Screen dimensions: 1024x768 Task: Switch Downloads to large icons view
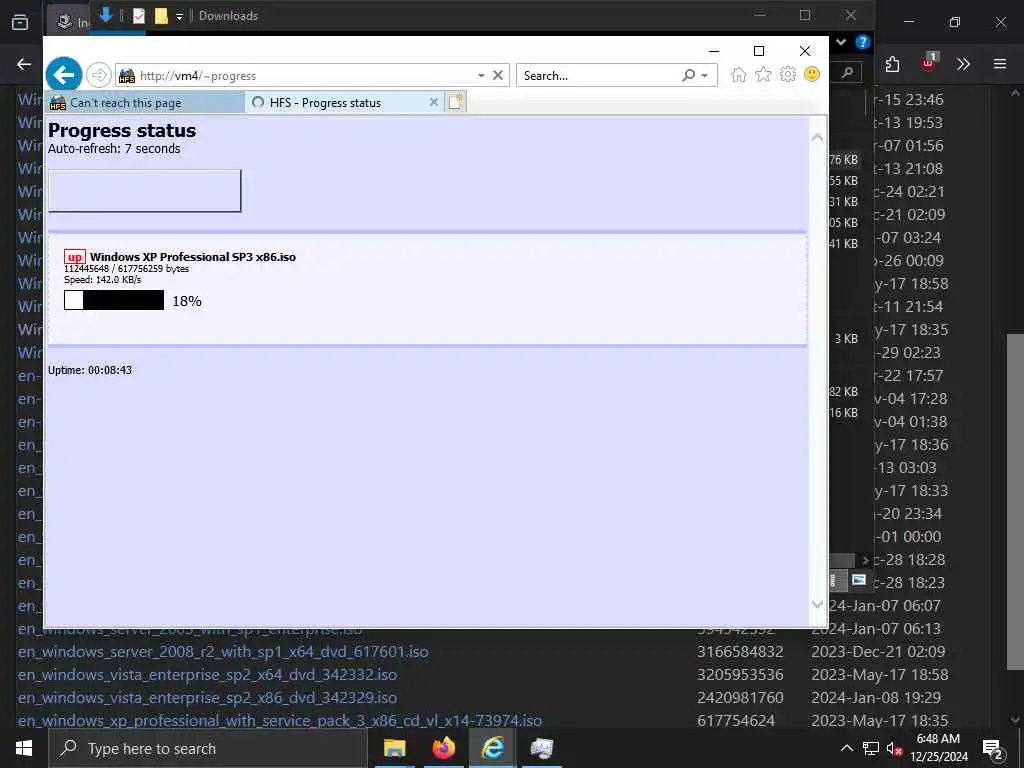[x=859, y=580]
